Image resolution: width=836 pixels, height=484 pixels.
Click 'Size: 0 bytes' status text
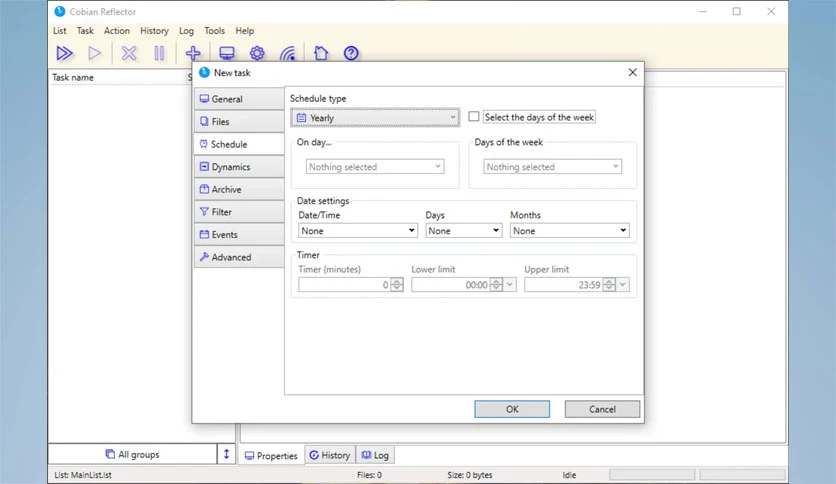pos(470,475)
